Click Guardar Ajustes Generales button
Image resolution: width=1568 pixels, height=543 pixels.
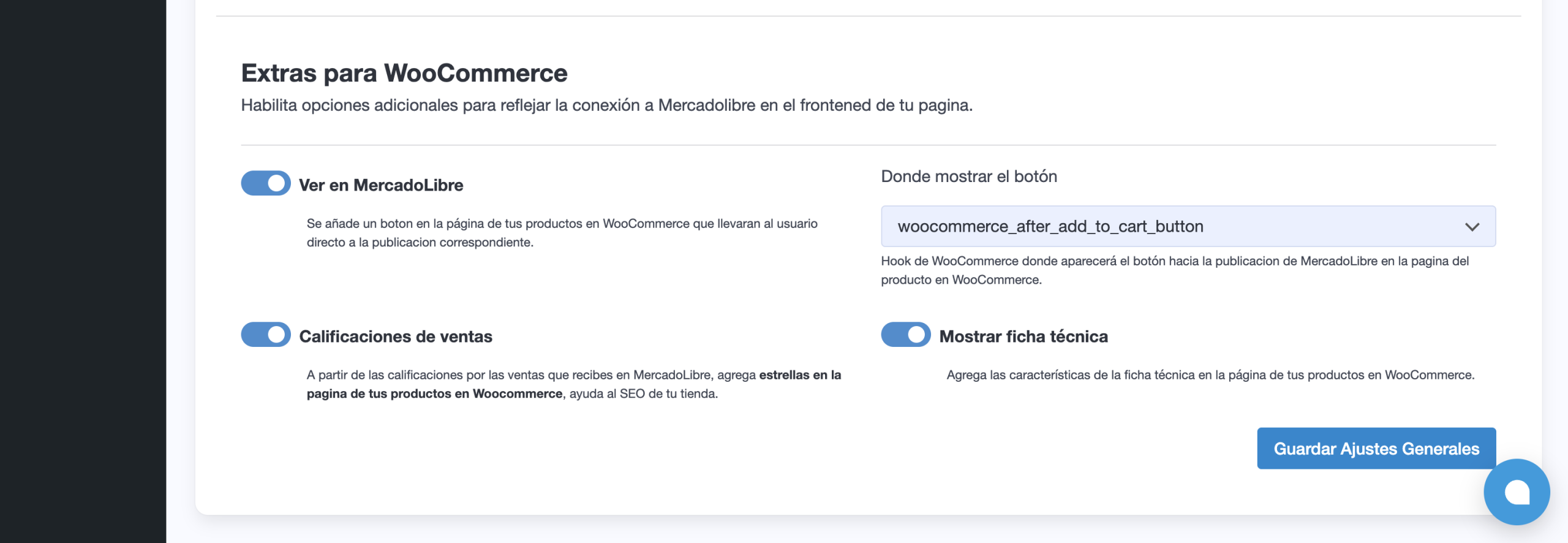[x=1376, y=449]
